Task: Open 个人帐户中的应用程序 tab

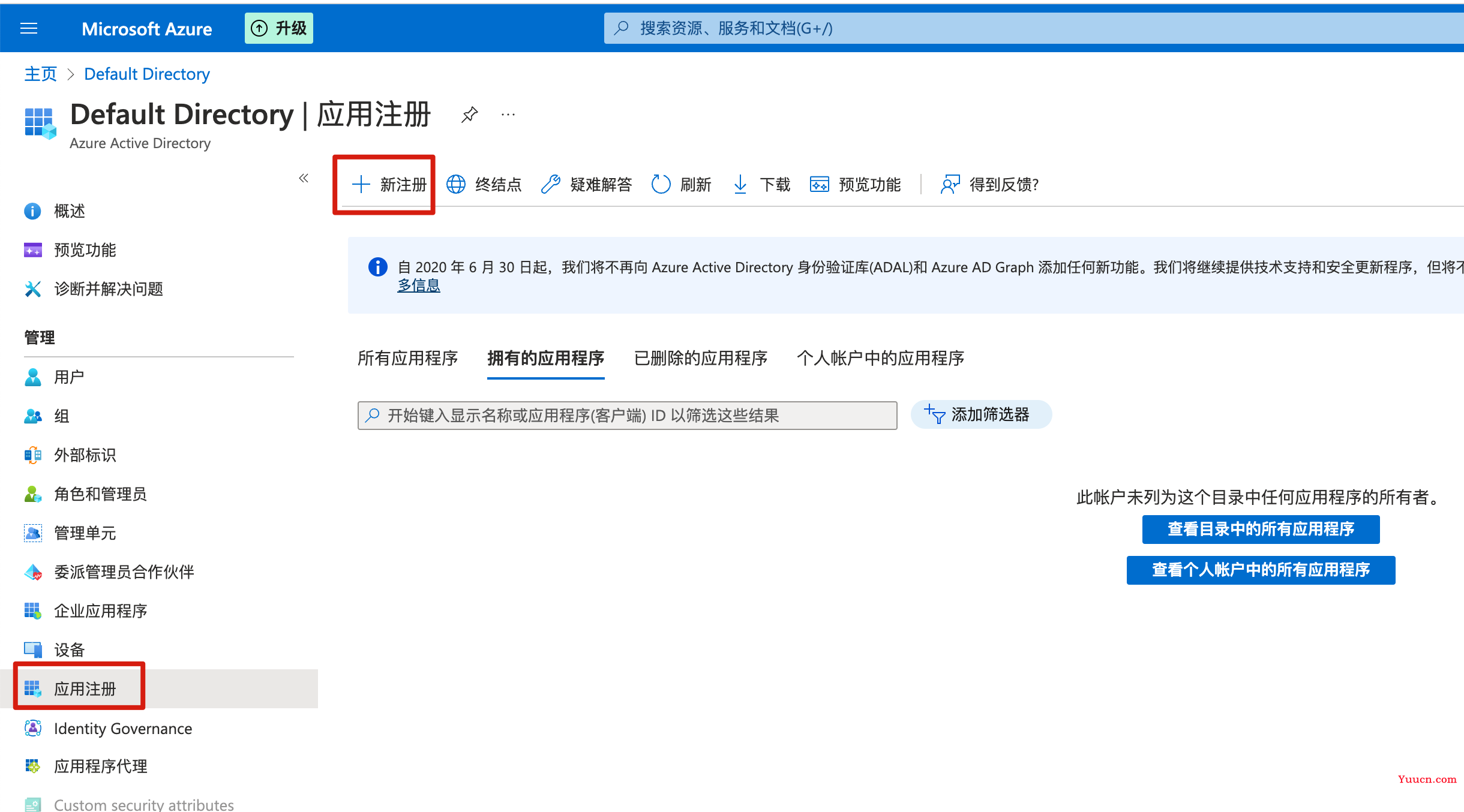Action: click(881, 358)
